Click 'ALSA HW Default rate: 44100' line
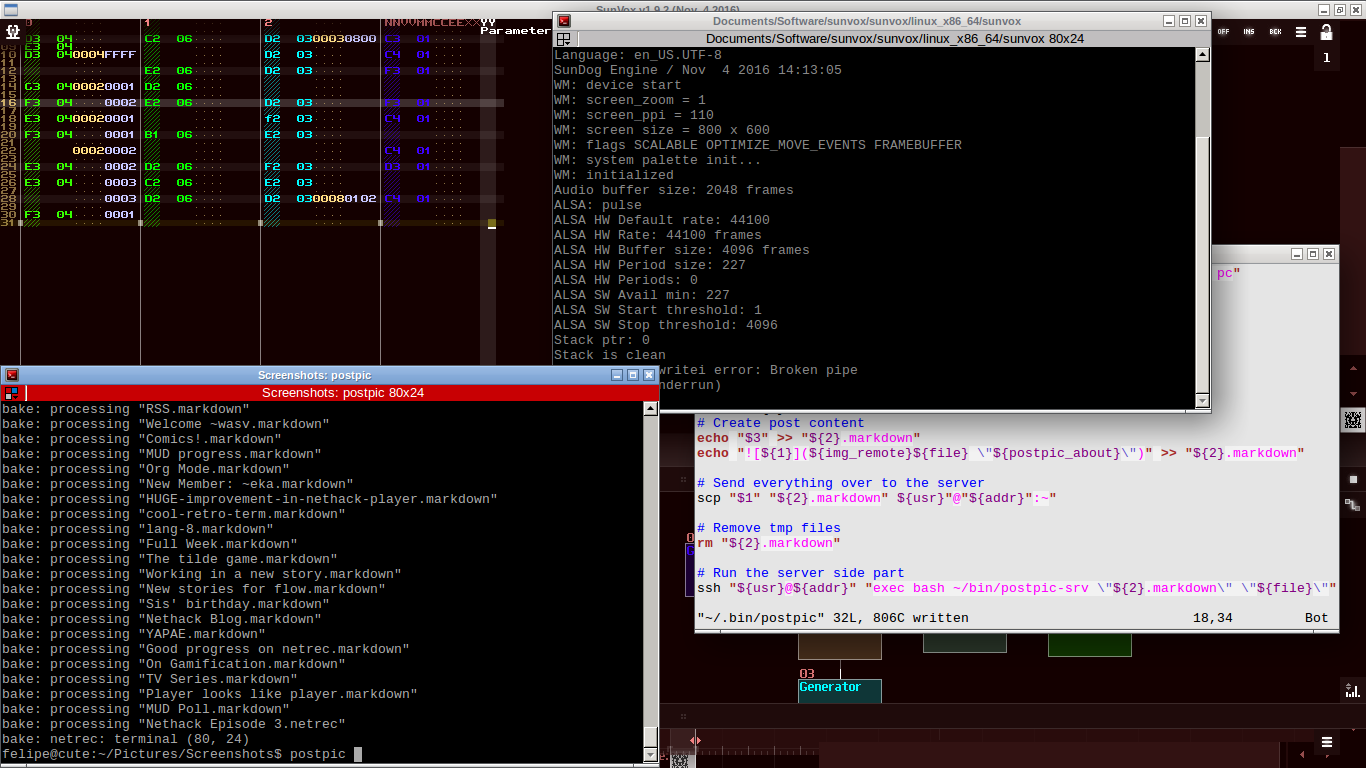This screenshot has width=1366, height=768. point(662,220)
